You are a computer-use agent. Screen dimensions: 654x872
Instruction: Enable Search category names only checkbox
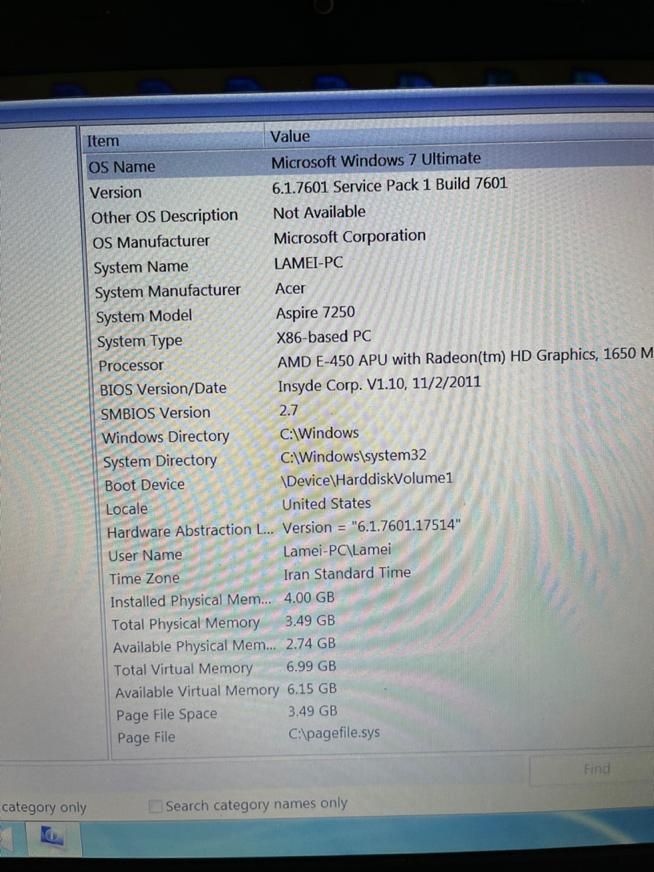[x=155, y=806]
